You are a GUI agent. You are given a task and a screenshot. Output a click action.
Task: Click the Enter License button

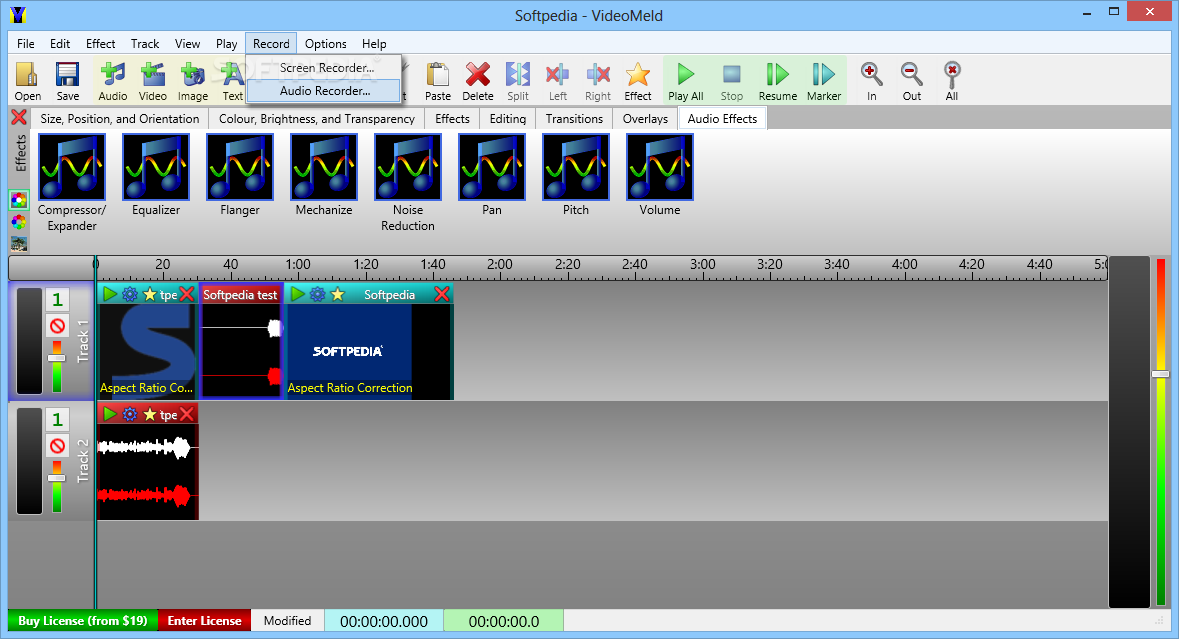(x=204, y=621)
